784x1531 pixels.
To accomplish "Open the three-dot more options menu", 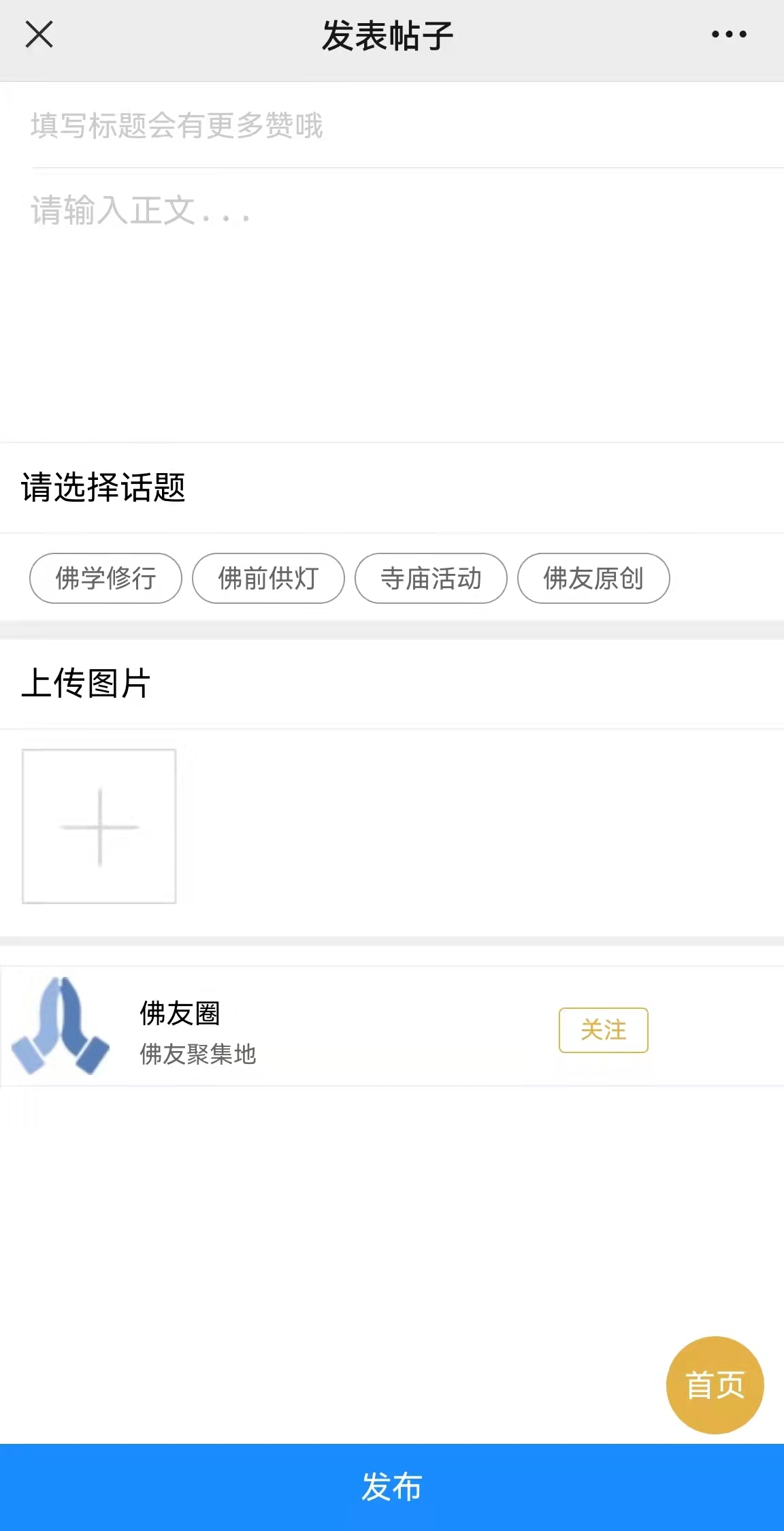I will pyautogui.click(x=729, y=34).
